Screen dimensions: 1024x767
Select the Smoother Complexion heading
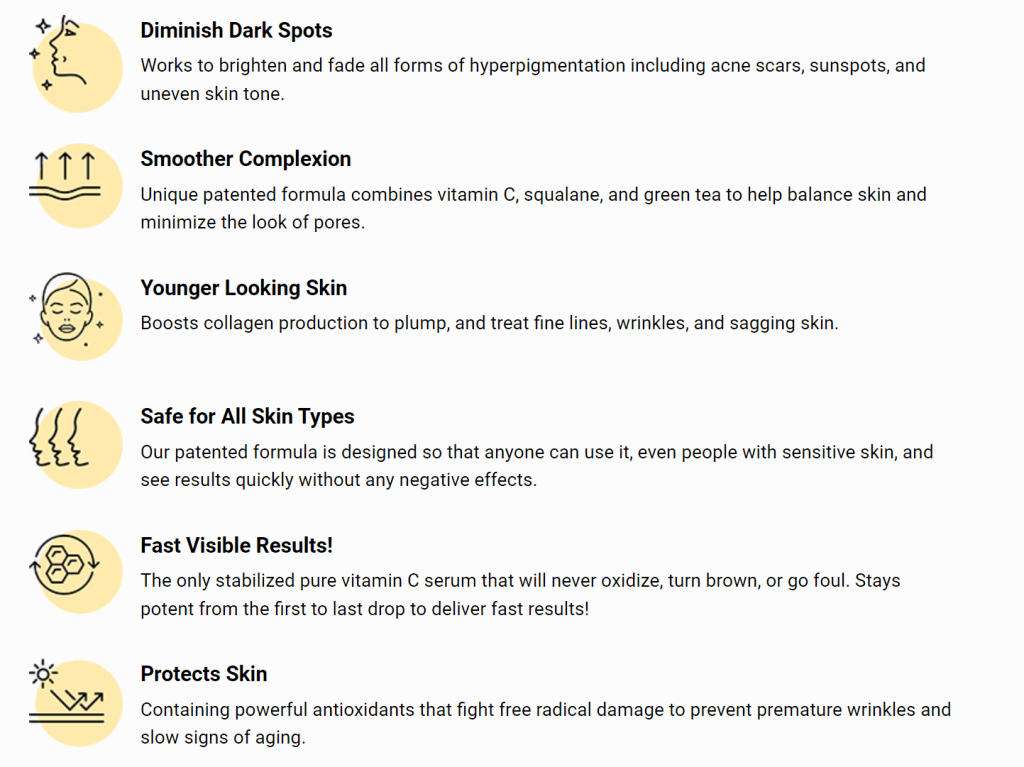[246, 159]
